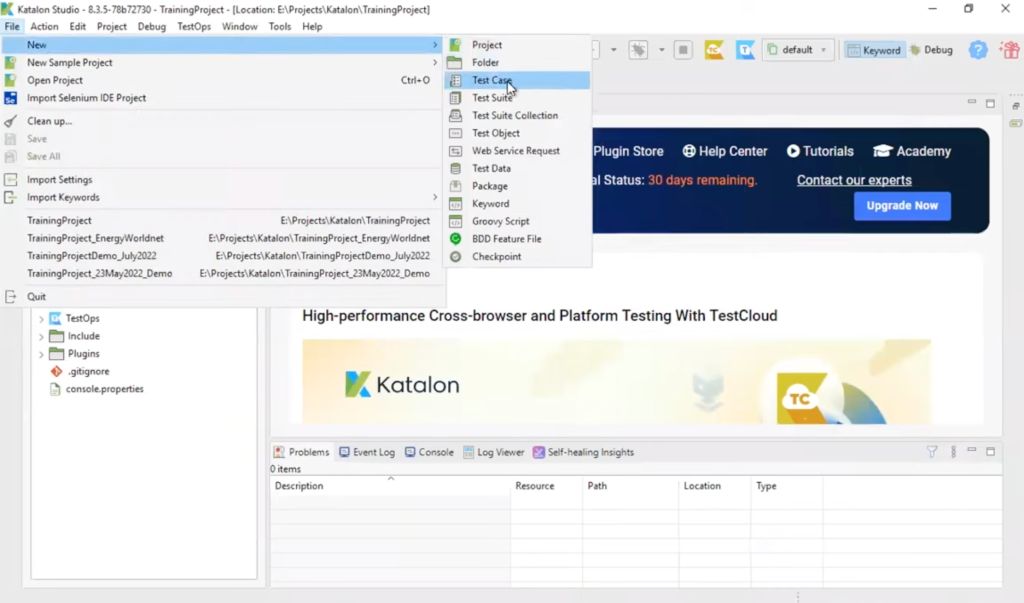The width and height of the screenshot is (1024, 603).
Task: Click the Package icon
Action: (456, 186)
